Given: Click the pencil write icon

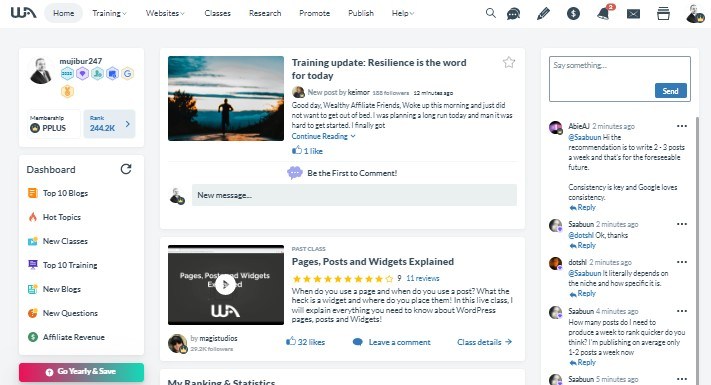Looking at the screenshot, I should [x=543, y=14].
